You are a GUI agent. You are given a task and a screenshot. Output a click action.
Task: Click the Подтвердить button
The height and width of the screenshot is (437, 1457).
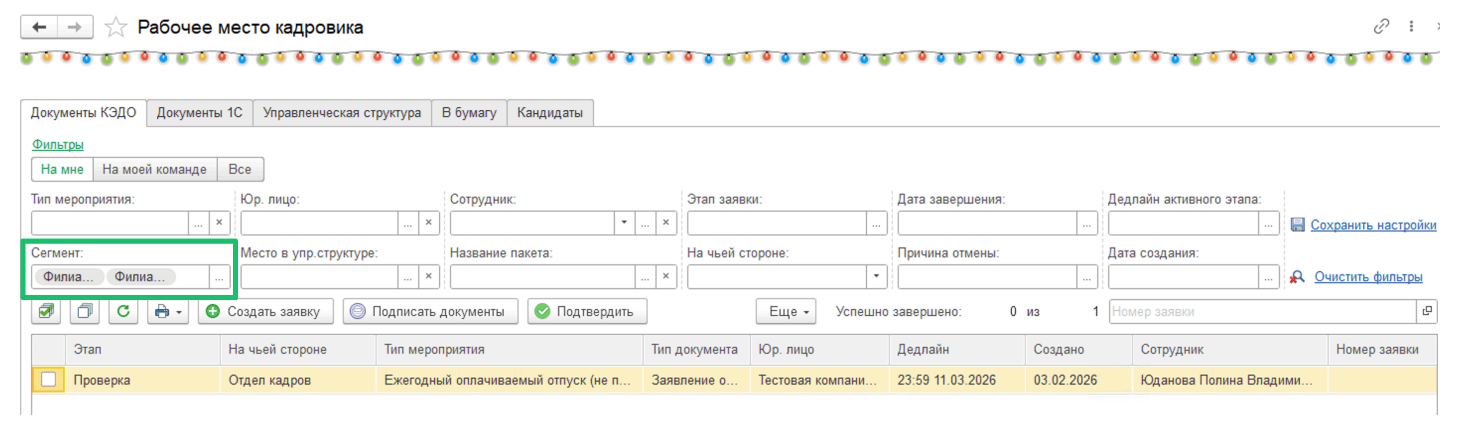pyautogui.click(x=587, y=311)
